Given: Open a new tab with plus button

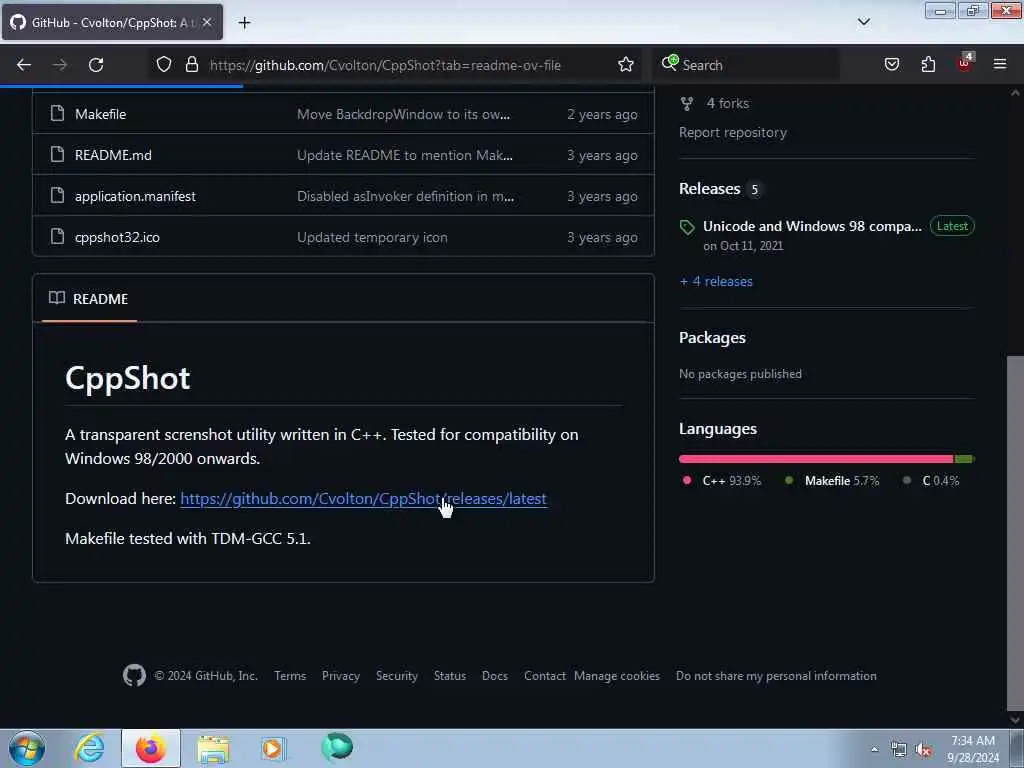Looking at the screenshot, I should click(x=244, y=23).
